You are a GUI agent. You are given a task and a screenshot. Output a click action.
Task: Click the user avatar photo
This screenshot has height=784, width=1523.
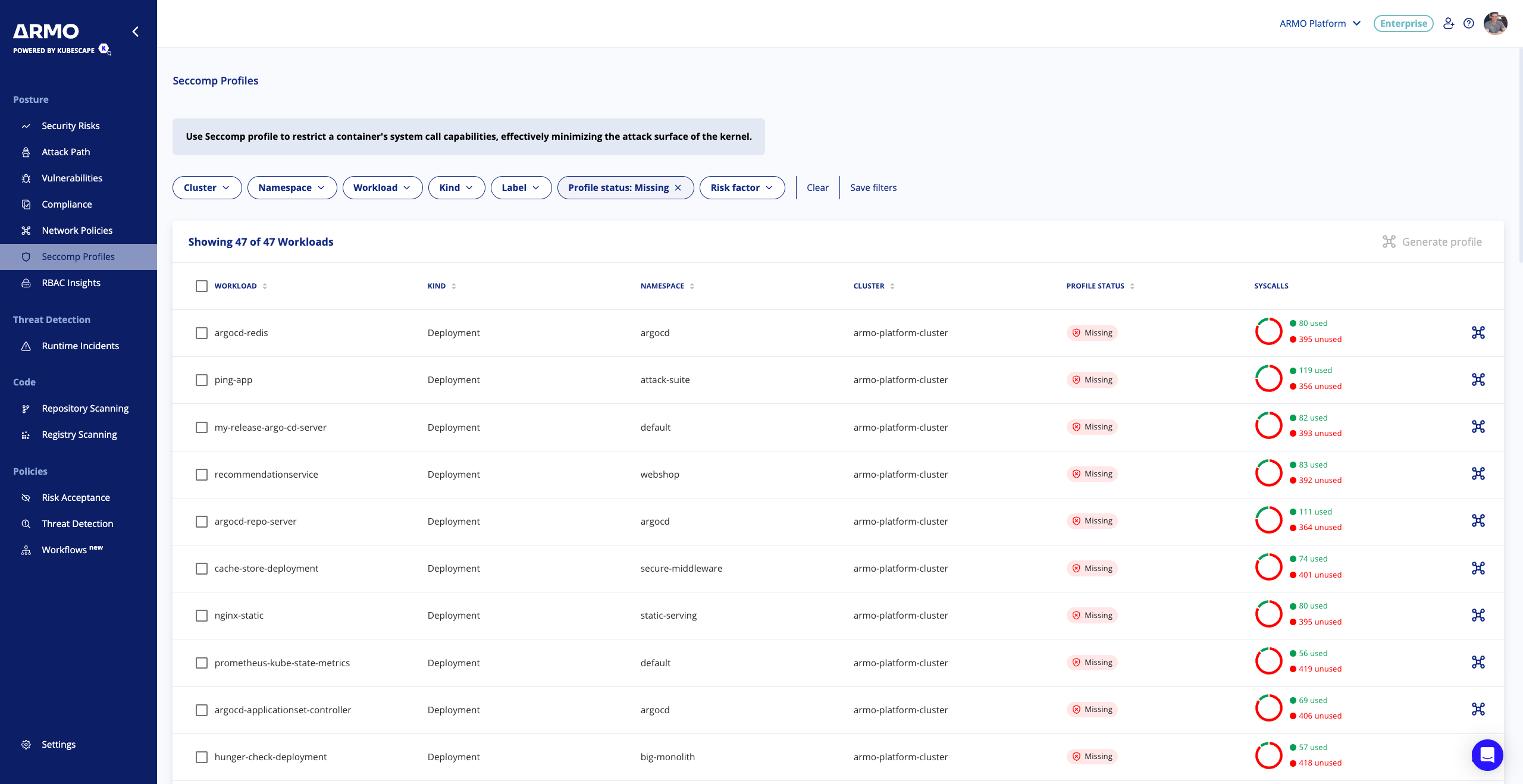pos(1495,23)
